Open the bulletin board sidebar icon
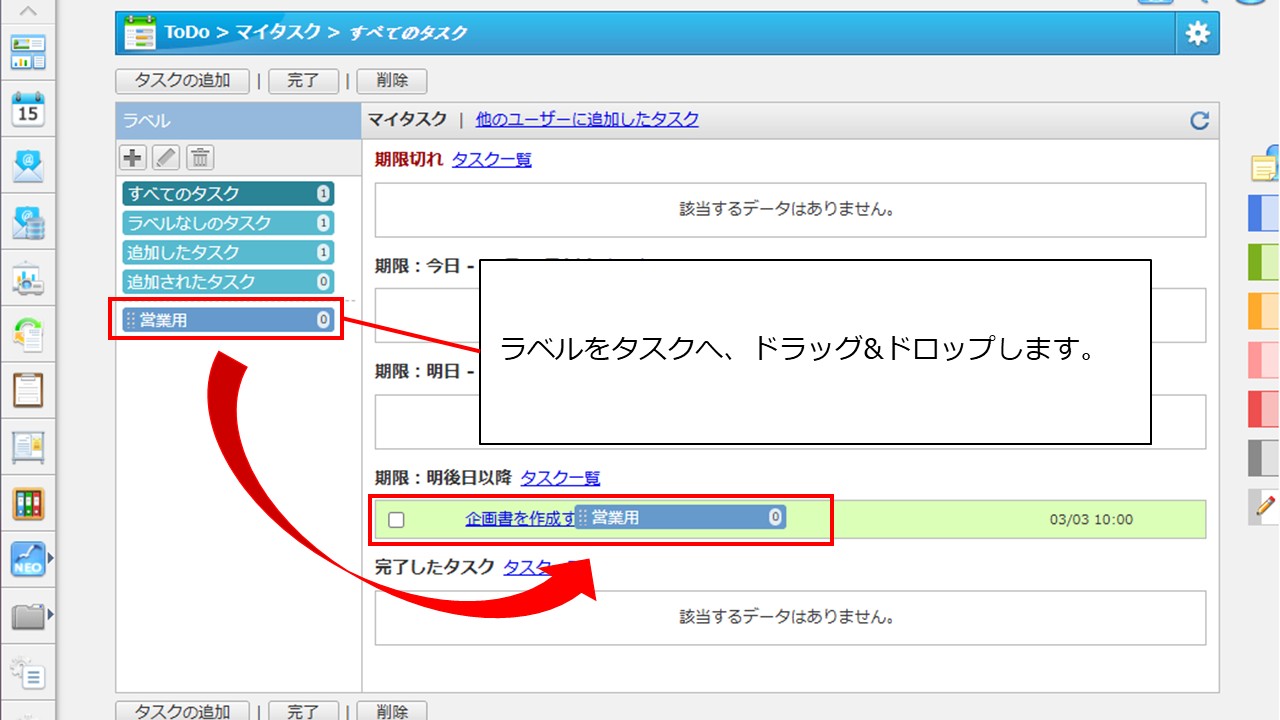This screenshot has width=1280, height=720. click(28, 447)
